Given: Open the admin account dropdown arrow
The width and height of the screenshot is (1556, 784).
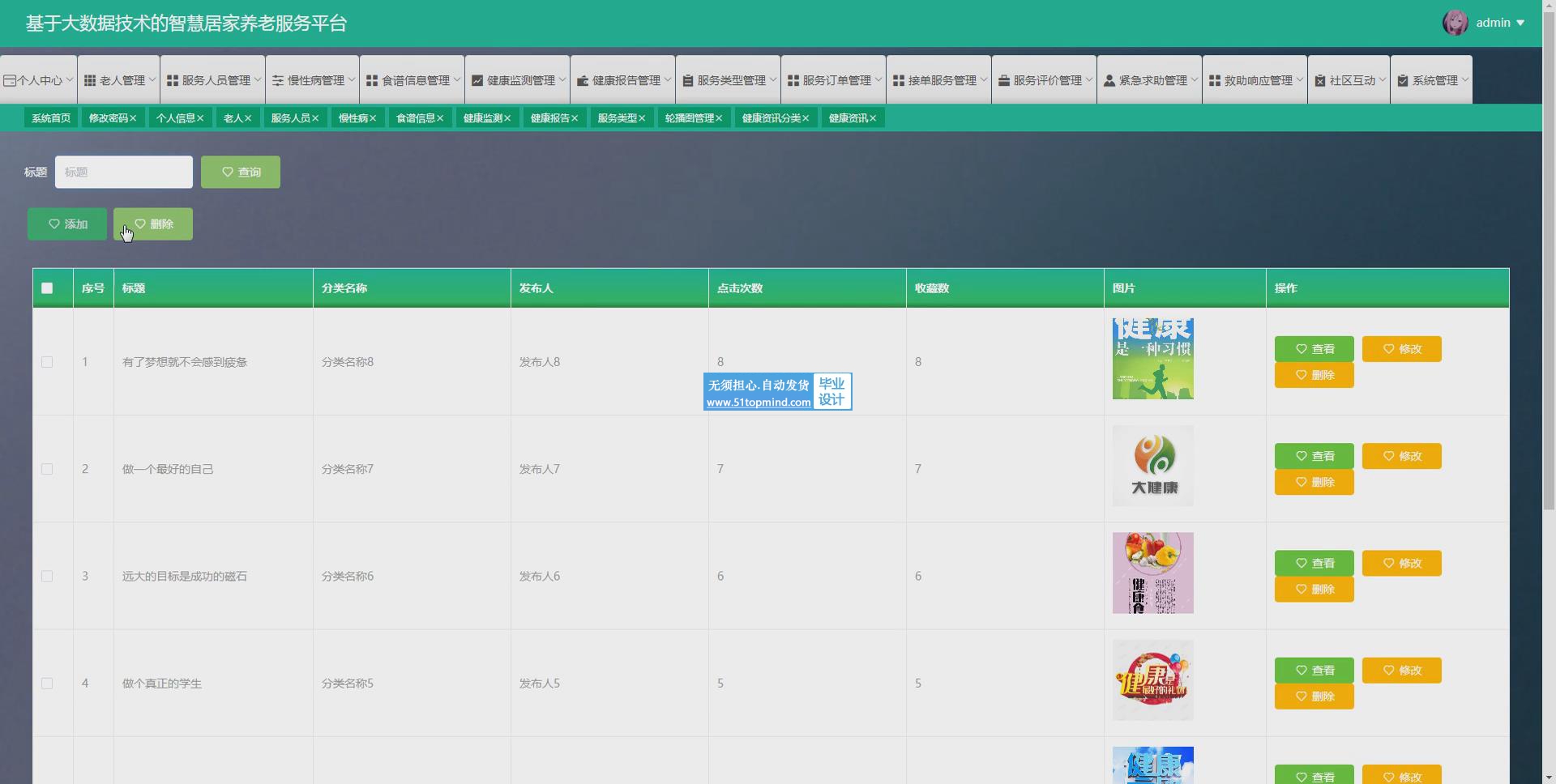Looking at the screenshot, I should click(x=1520, y=23).
